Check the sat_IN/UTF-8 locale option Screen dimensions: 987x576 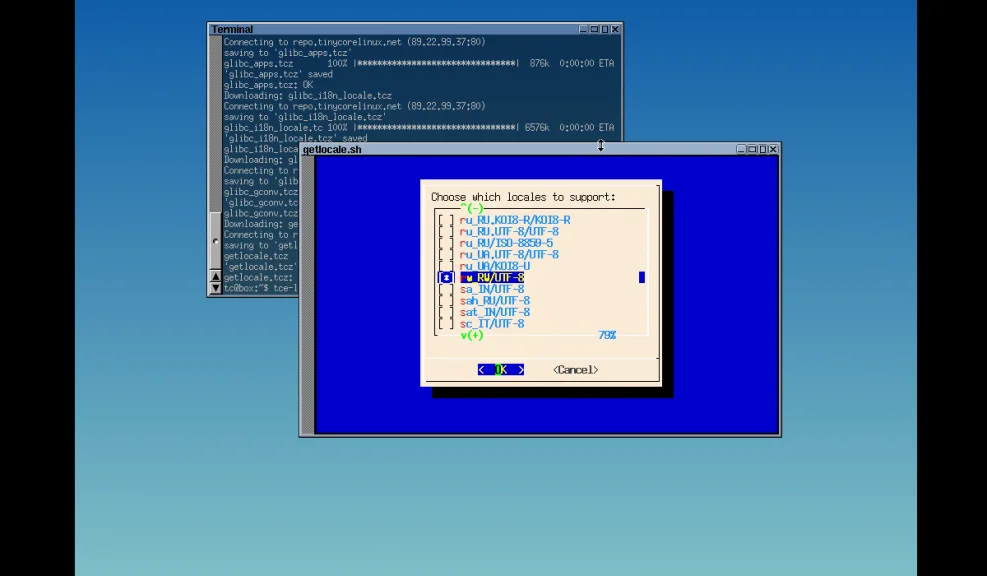point(446,312)
